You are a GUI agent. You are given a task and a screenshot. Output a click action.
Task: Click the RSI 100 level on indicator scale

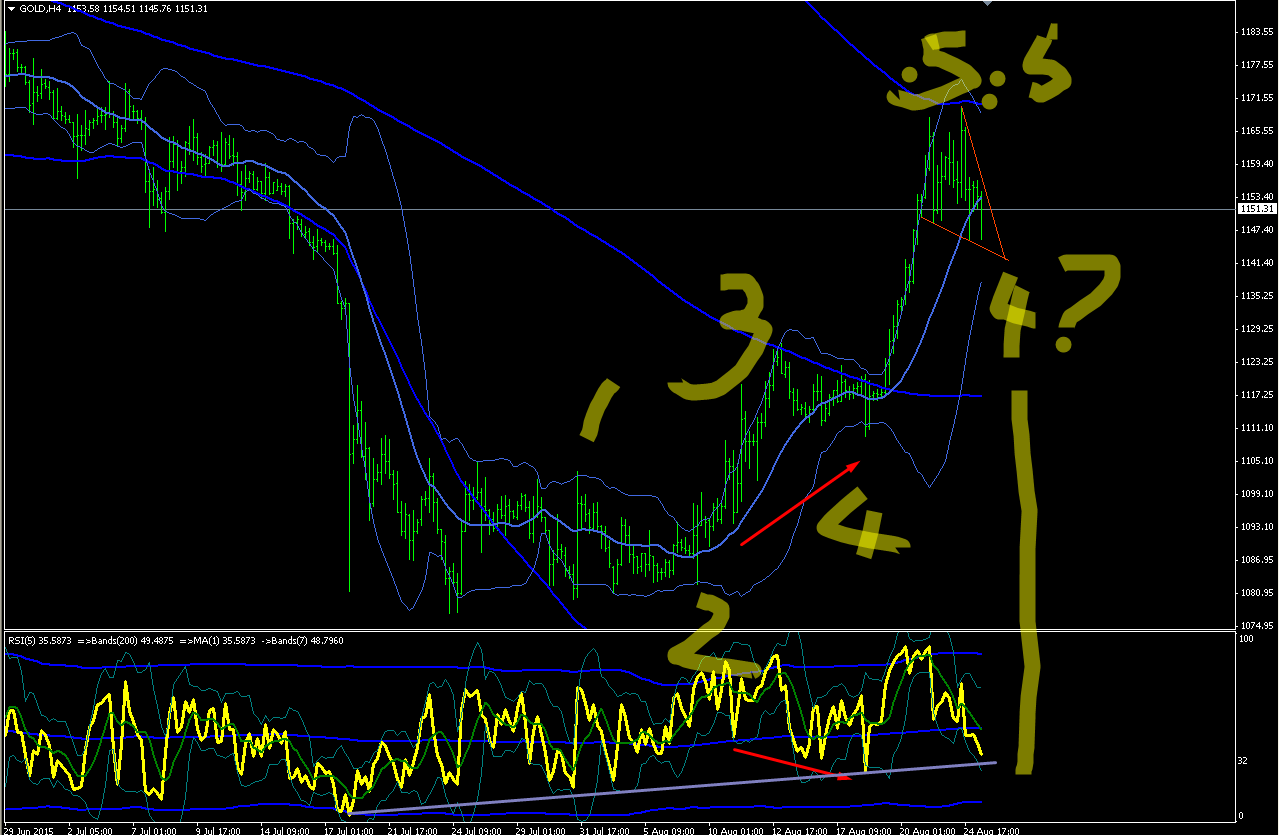(1246, 638)
